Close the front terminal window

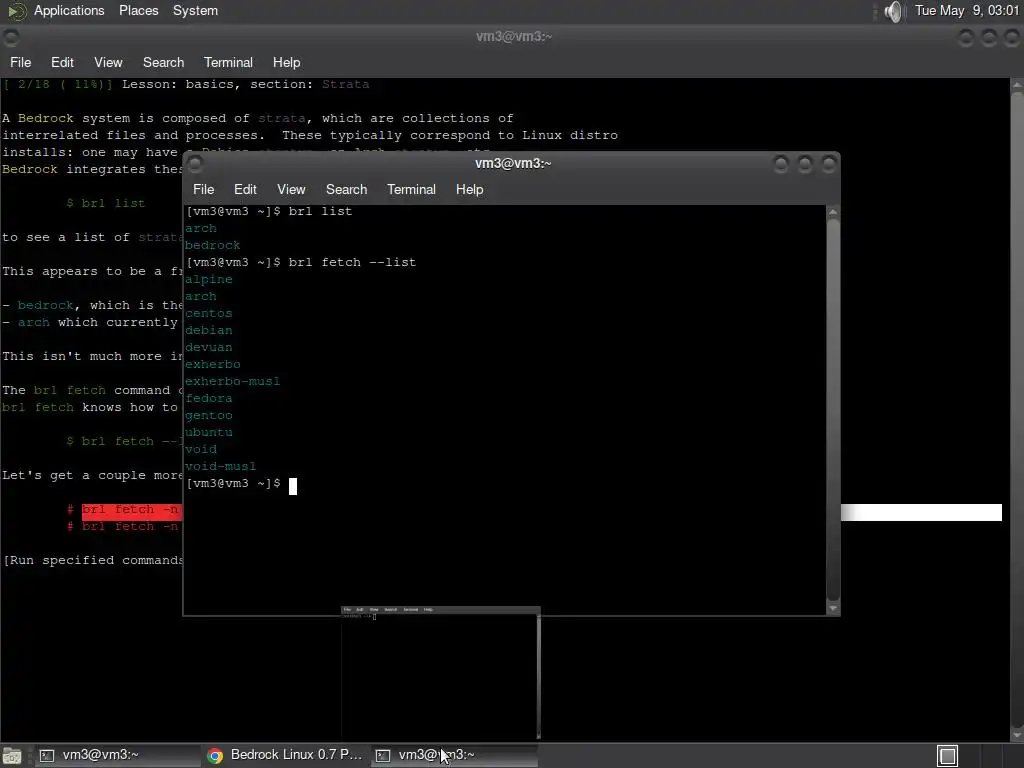(829, 164)
